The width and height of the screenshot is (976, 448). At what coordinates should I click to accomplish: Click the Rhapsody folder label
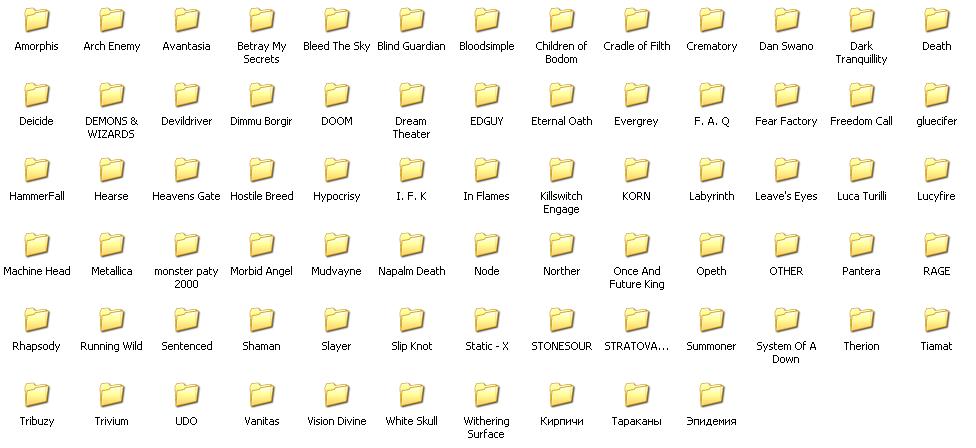click(36, 346)
